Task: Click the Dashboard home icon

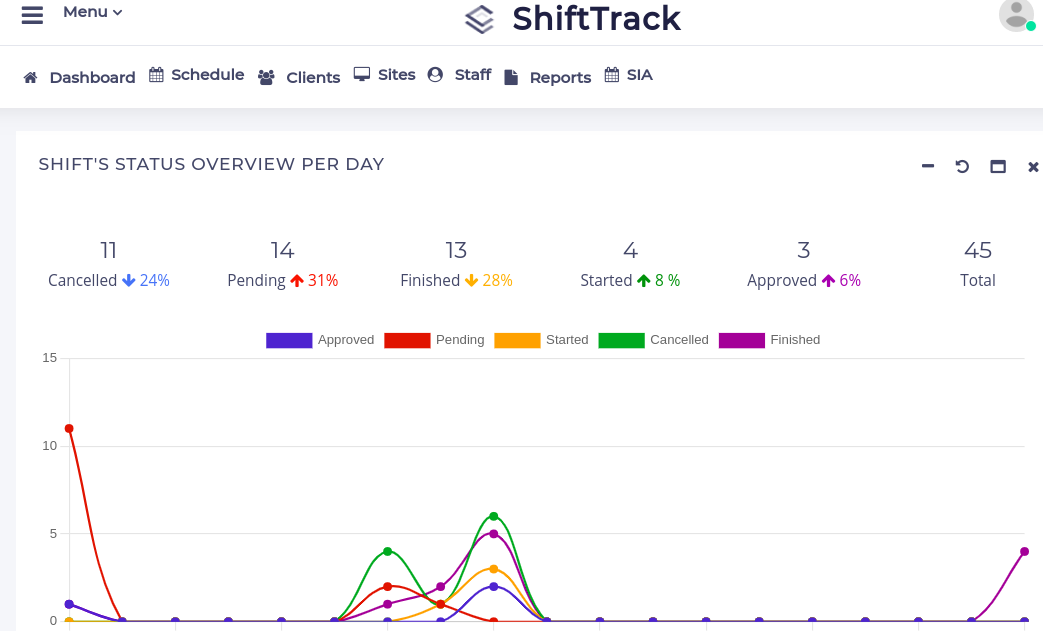Action: [30, 78]
